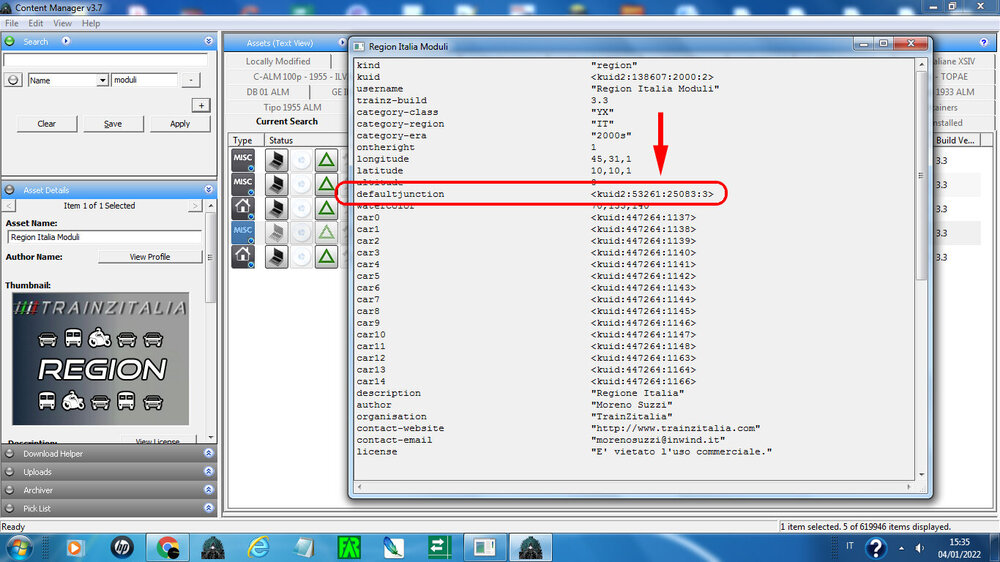
Task: Expand the Uploads panel
Action: pyautogui.click(x=209, y=471)
